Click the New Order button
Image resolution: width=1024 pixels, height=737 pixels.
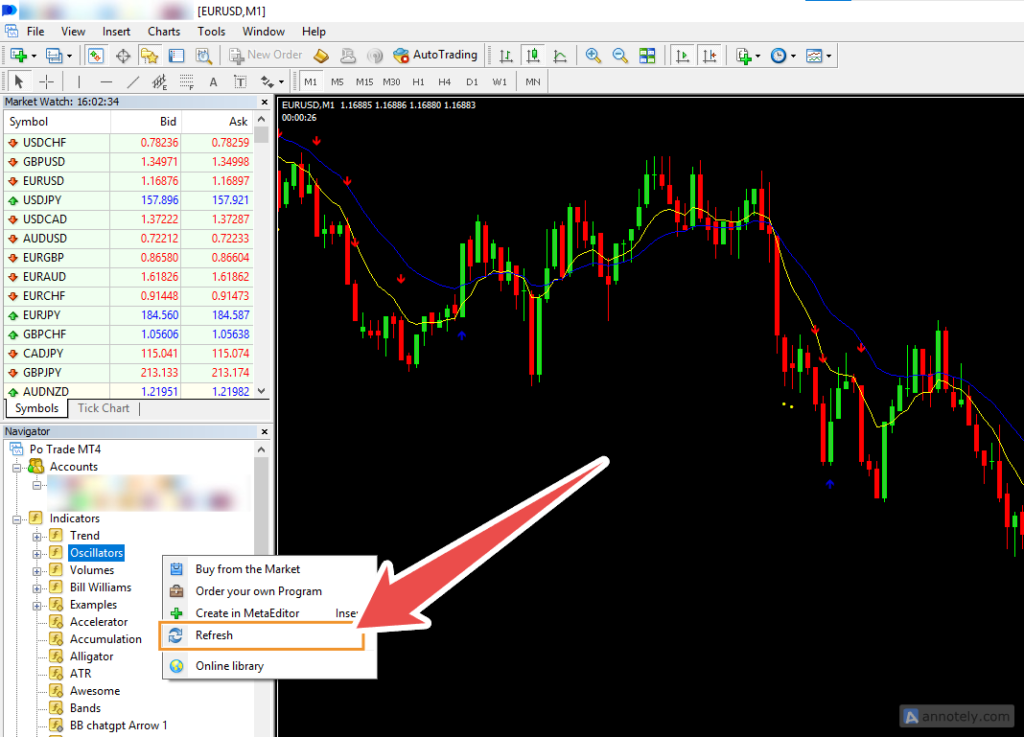[x=265, y=55]
